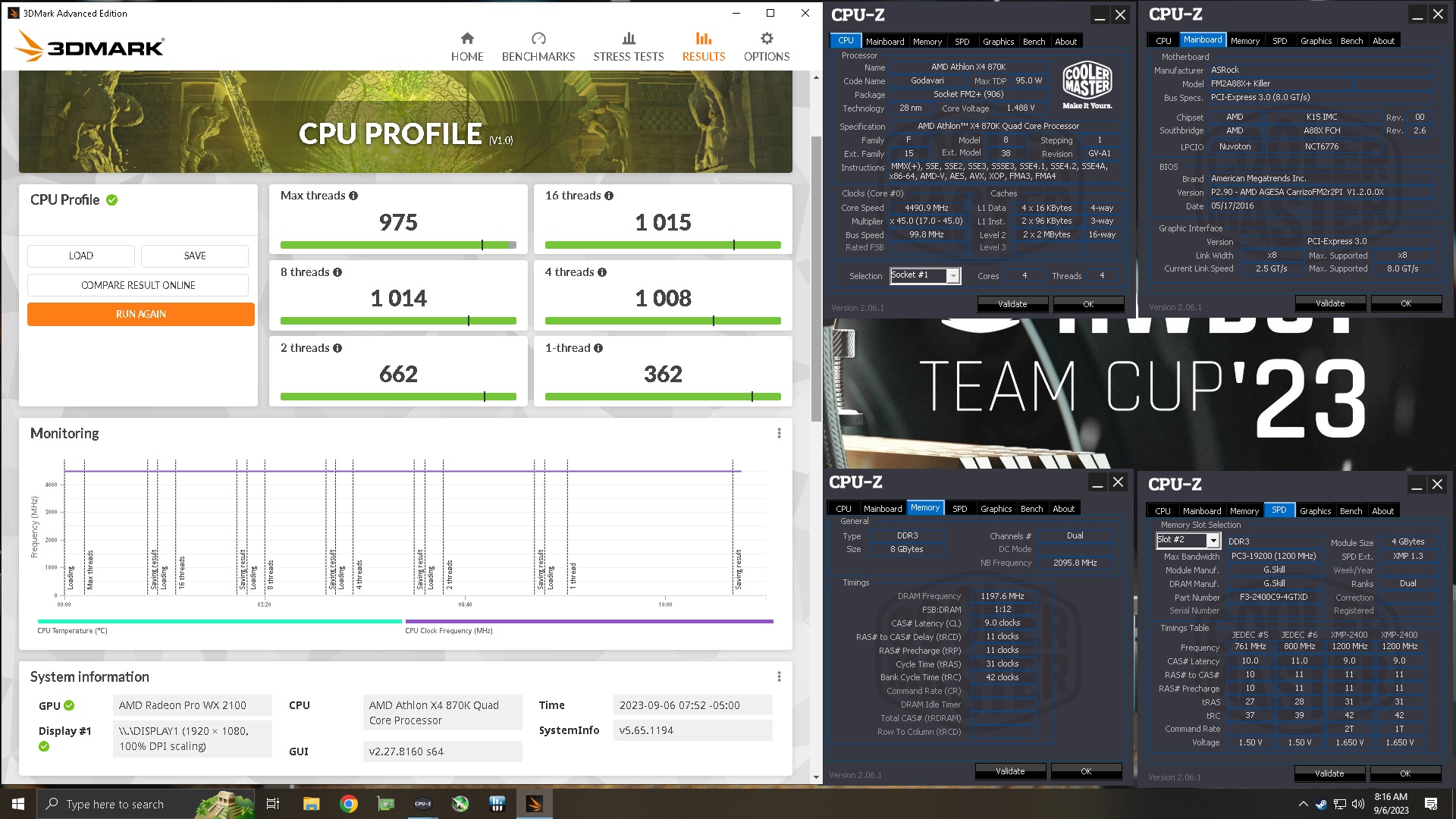Click info icon beside 2 threads

(337, 348)
